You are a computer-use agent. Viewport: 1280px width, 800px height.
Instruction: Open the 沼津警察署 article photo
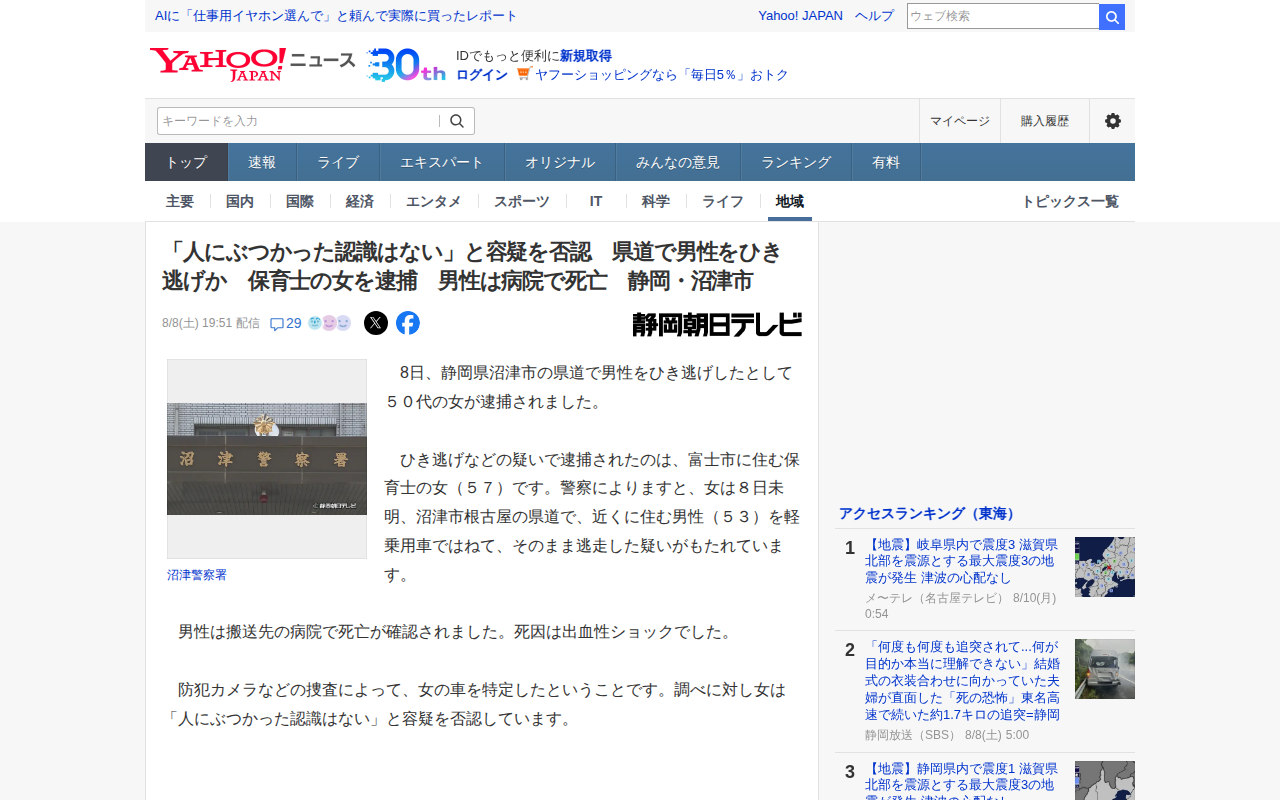coord(267,459)
